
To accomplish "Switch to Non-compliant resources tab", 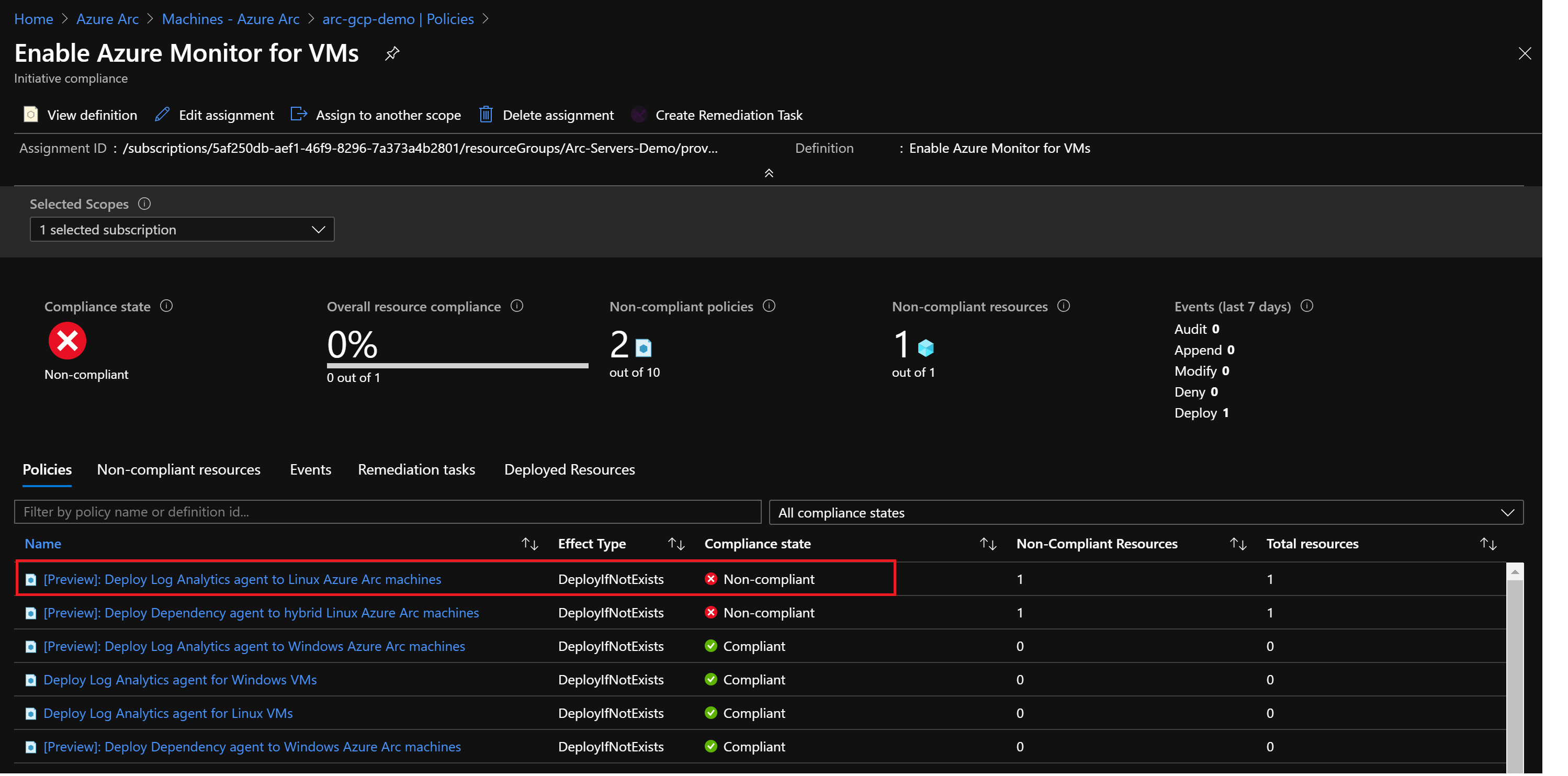I will (178, 469).
